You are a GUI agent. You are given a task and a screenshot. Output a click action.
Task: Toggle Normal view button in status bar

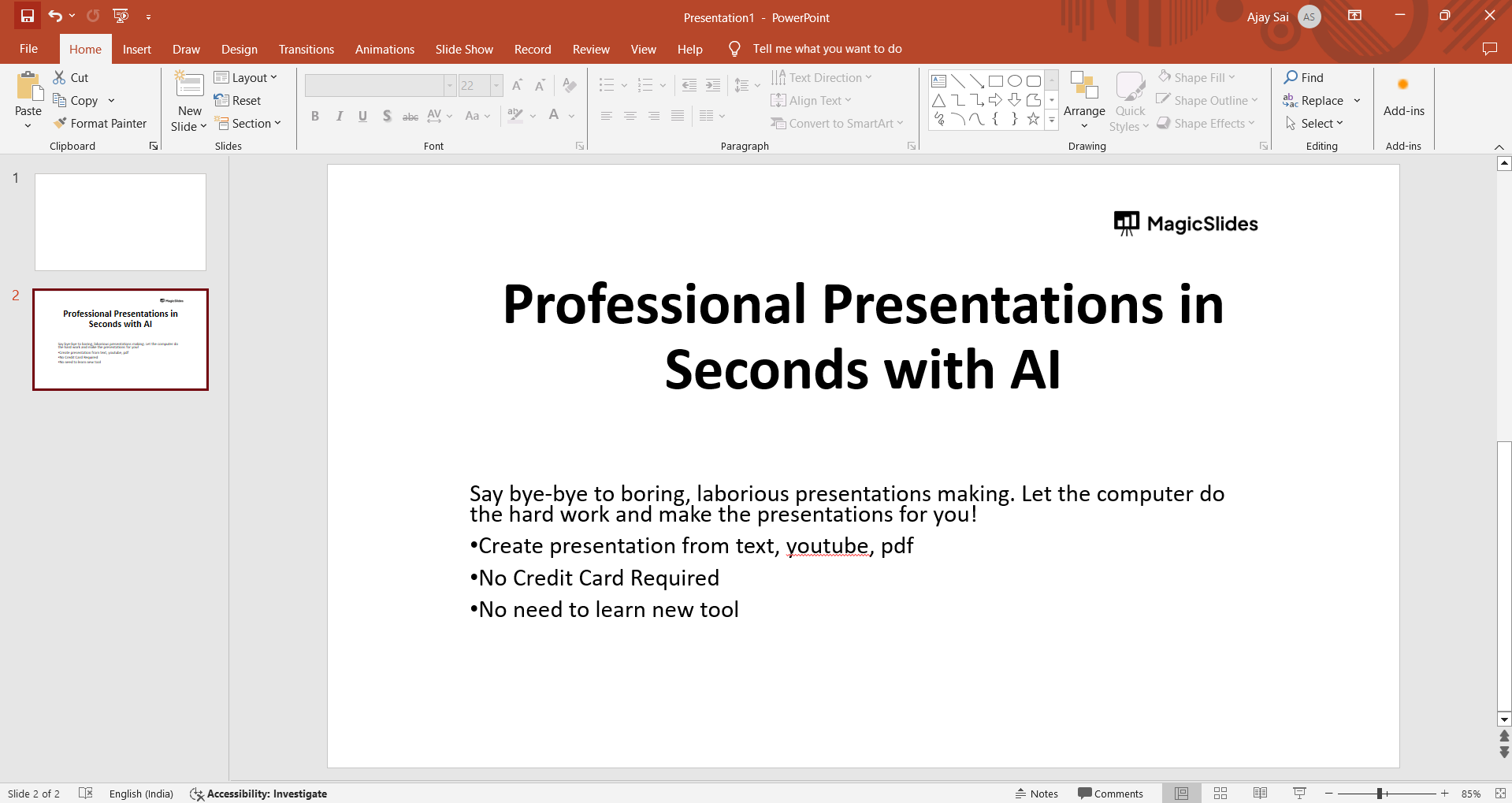click(1181, 794)
